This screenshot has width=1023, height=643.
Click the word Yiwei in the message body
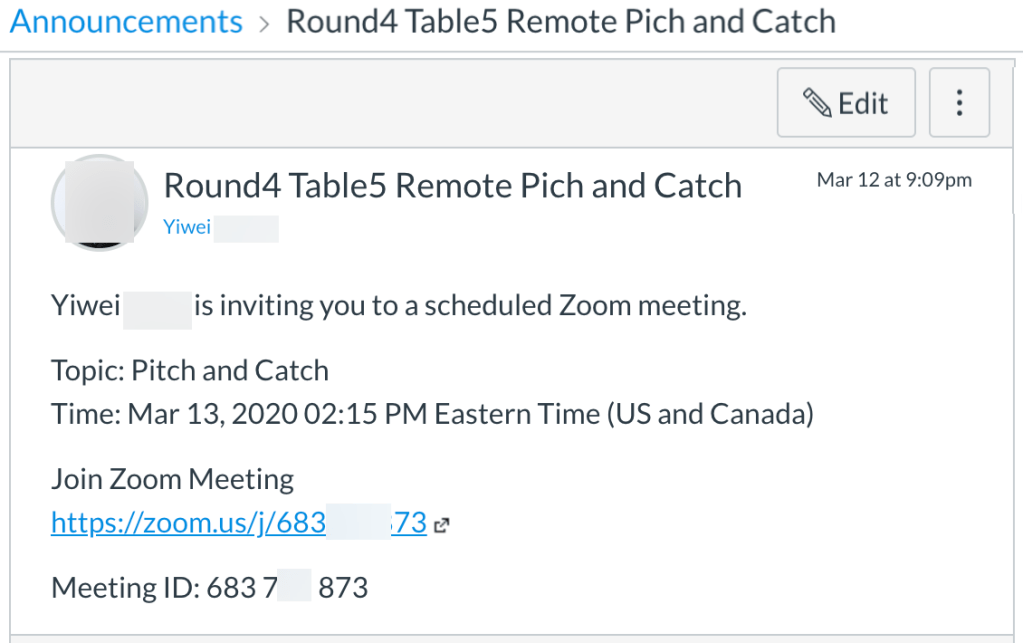(x=86, y=305)
